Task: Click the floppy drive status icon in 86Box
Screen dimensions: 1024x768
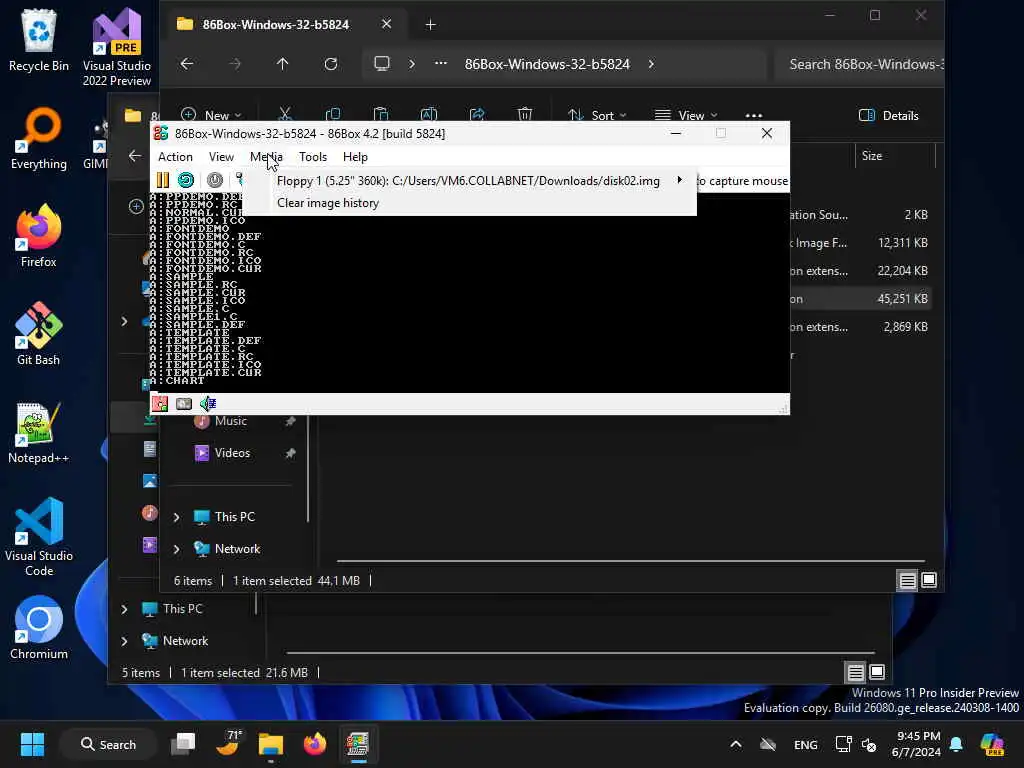Action: tap(160, 404)
